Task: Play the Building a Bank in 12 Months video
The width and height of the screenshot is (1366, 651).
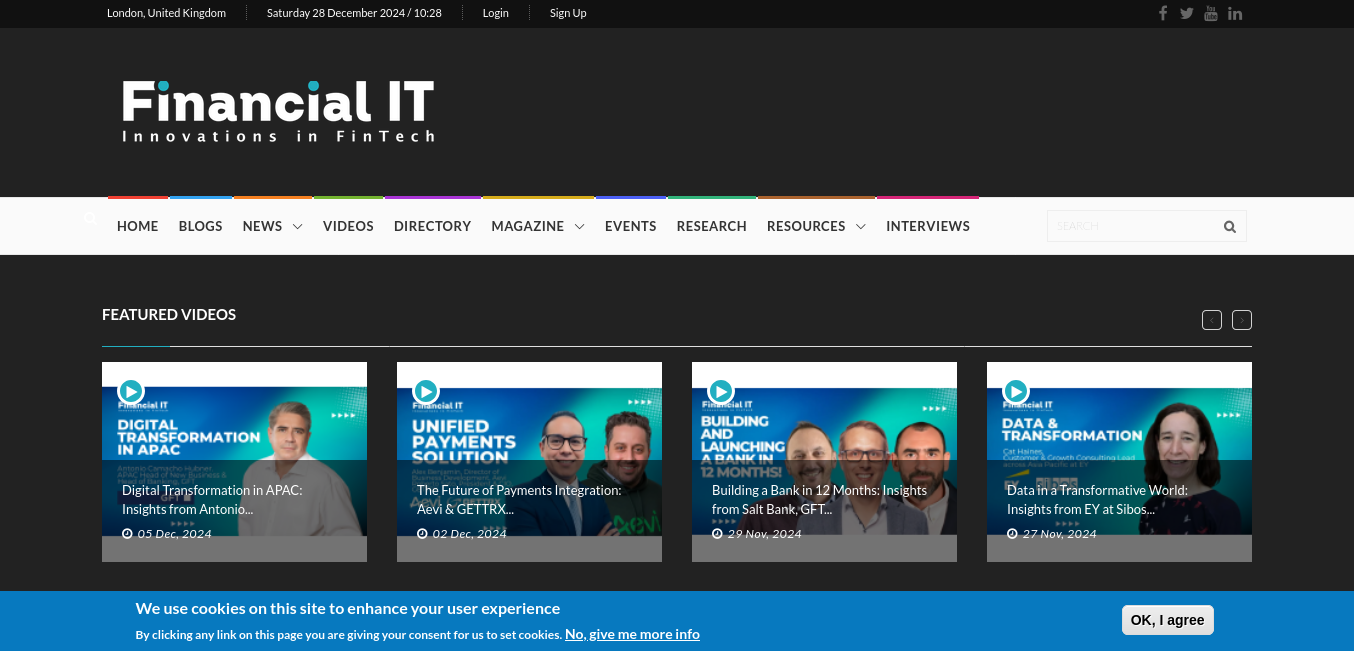Action: pyautogui.click(x=721, y=391)
